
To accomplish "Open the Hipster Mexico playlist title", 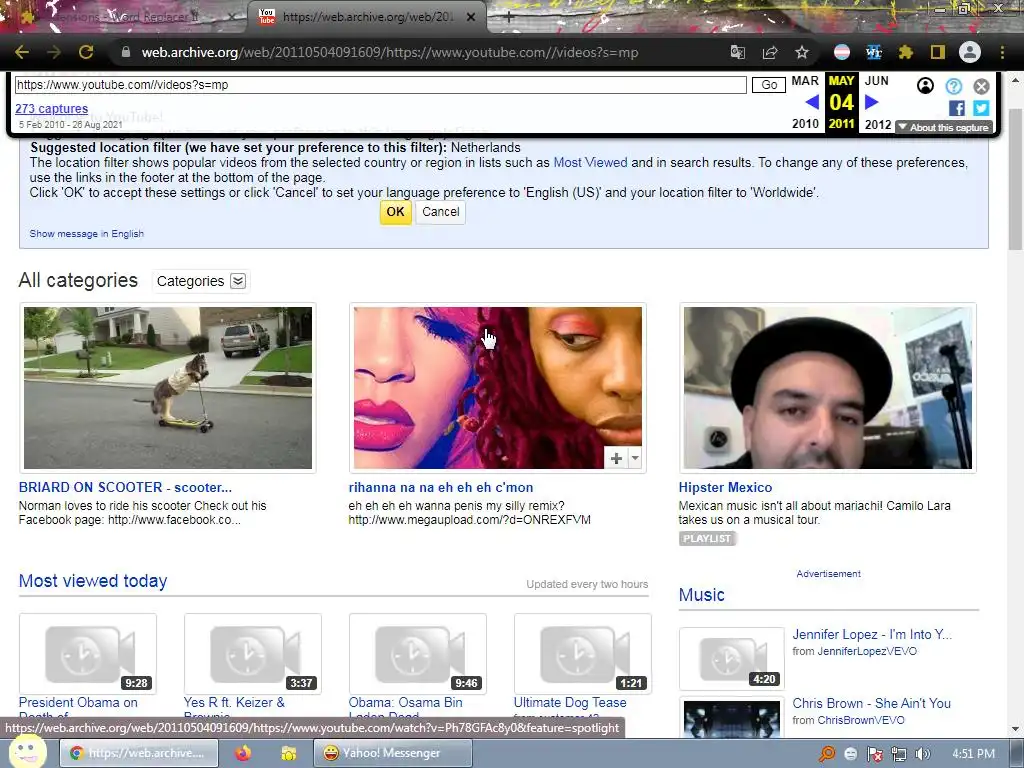I will (x=725, y=487).
